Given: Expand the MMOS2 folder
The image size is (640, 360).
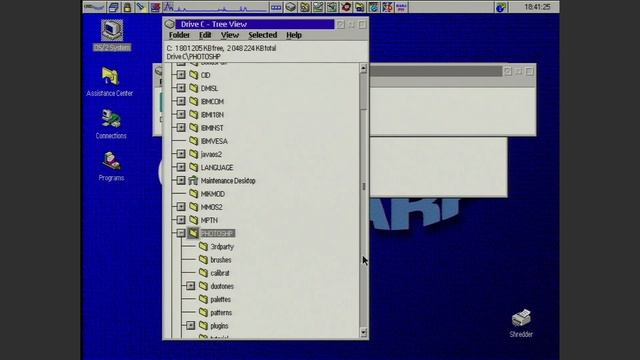Looking at the screenshot, I should 181,207.
